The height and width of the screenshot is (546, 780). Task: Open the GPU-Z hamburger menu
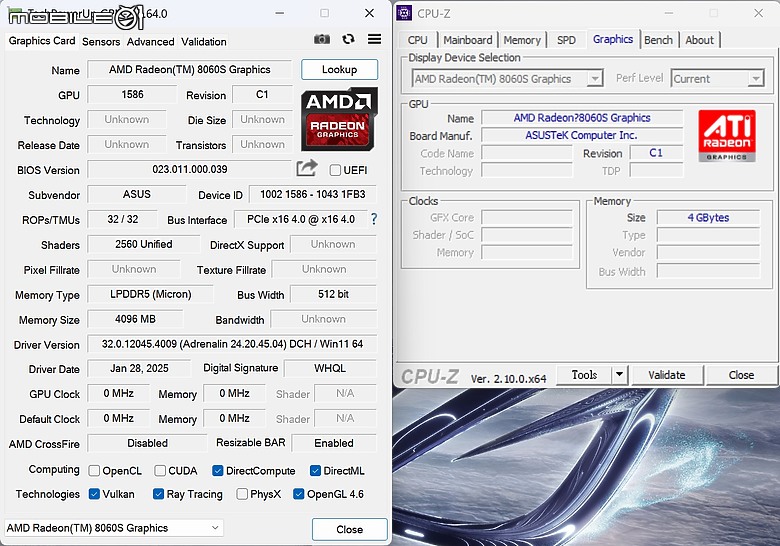(x=375, y=39)
